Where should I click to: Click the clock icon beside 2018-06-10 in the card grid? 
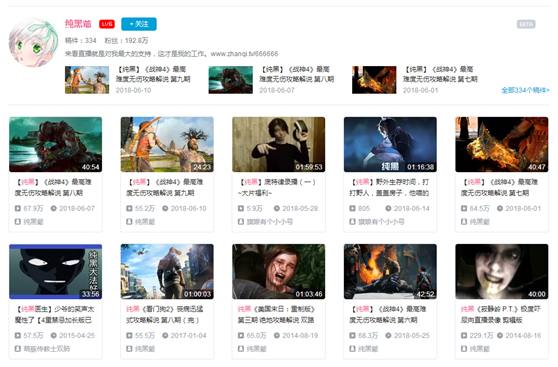pyautogui.click(x=165, y=208)
